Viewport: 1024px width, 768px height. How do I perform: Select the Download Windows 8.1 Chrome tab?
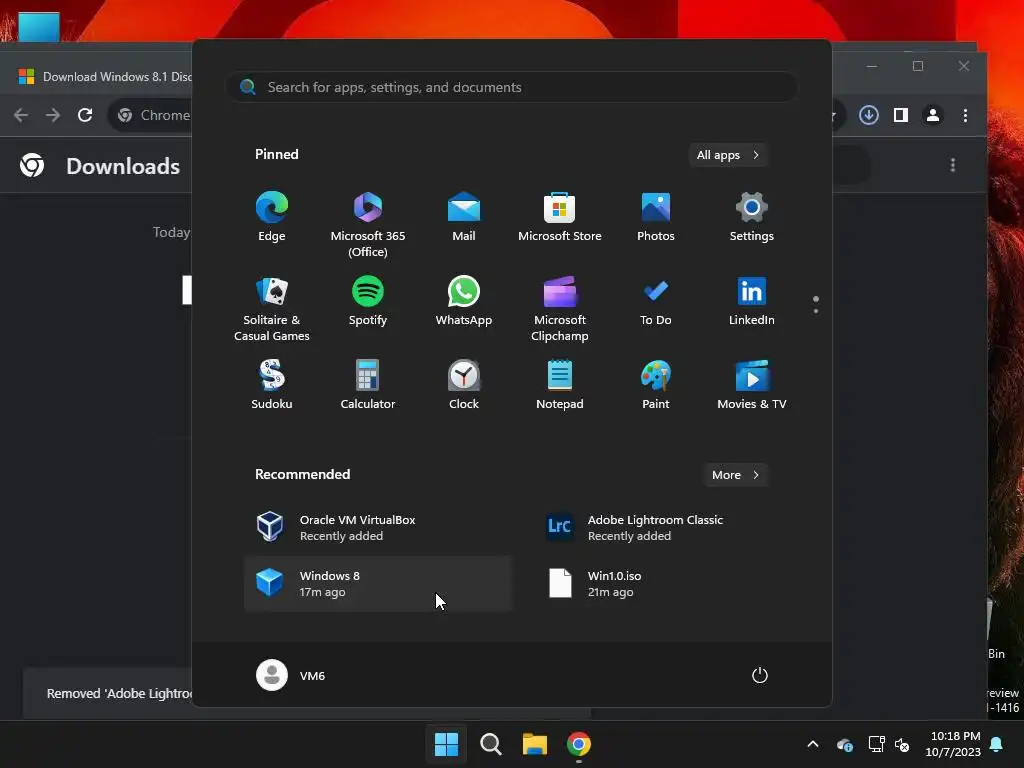(104, 76)
